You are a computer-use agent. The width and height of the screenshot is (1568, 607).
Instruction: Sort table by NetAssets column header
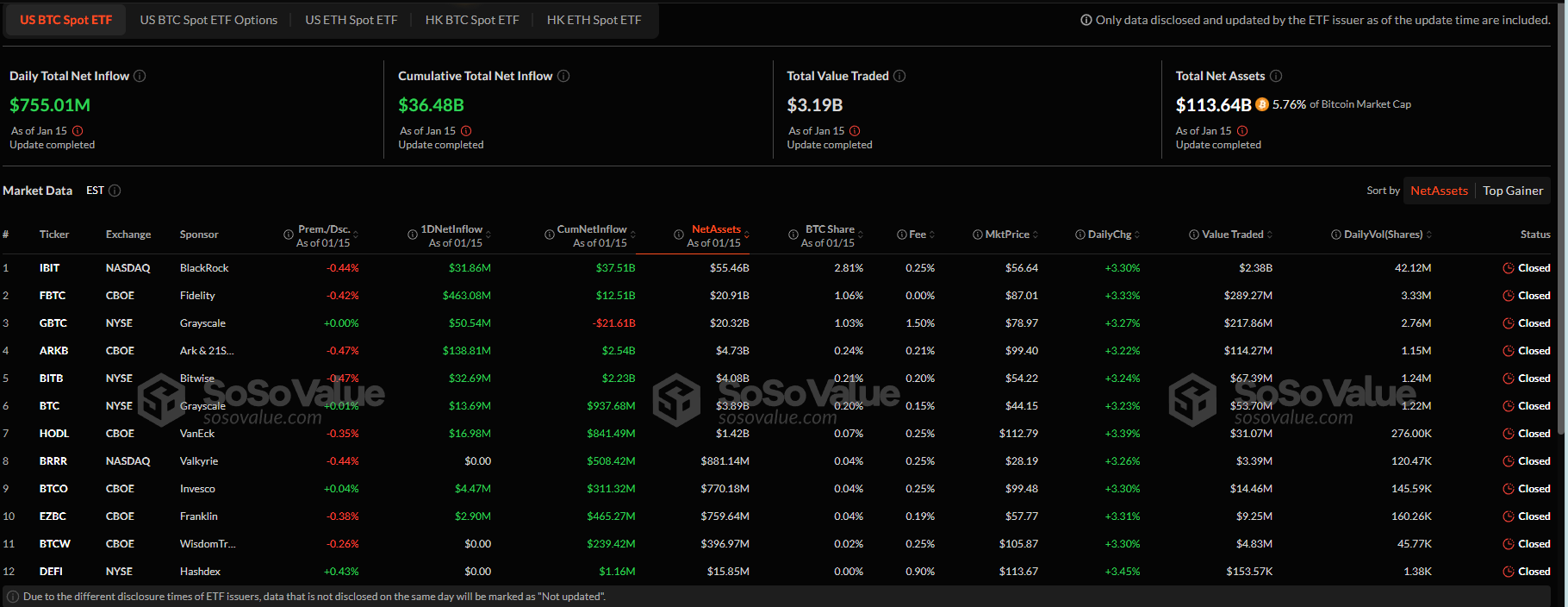tap(715, 229)
